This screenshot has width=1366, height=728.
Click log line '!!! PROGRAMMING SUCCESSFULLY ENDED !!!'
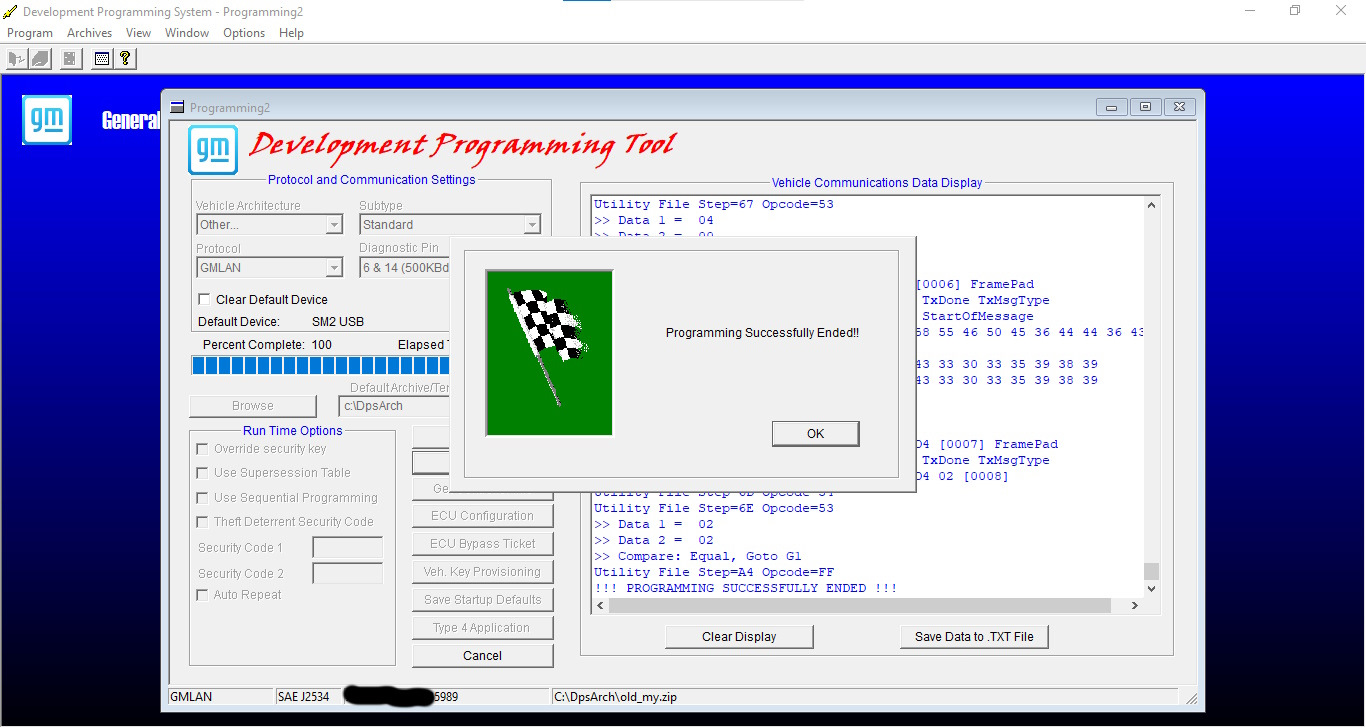[745, 588]
